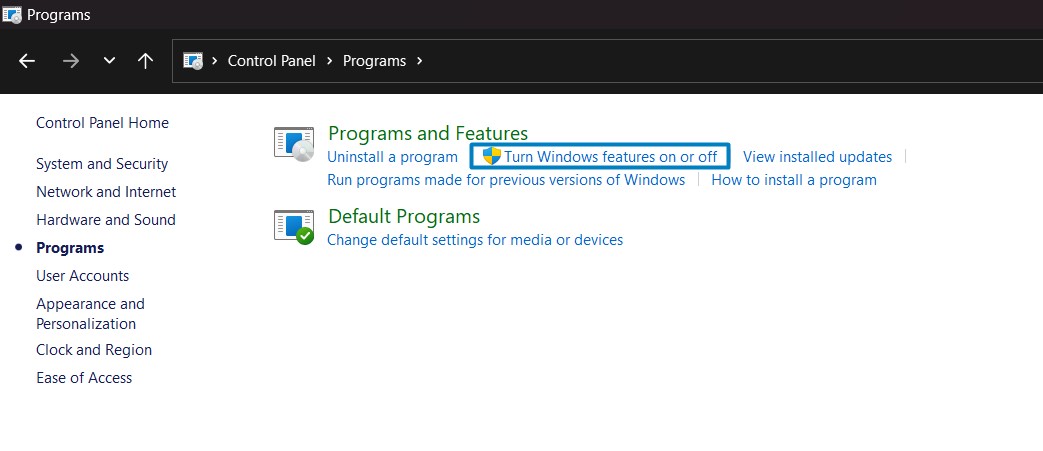Open Change default settings for media or devices
1043x451 pixels.
475,239
